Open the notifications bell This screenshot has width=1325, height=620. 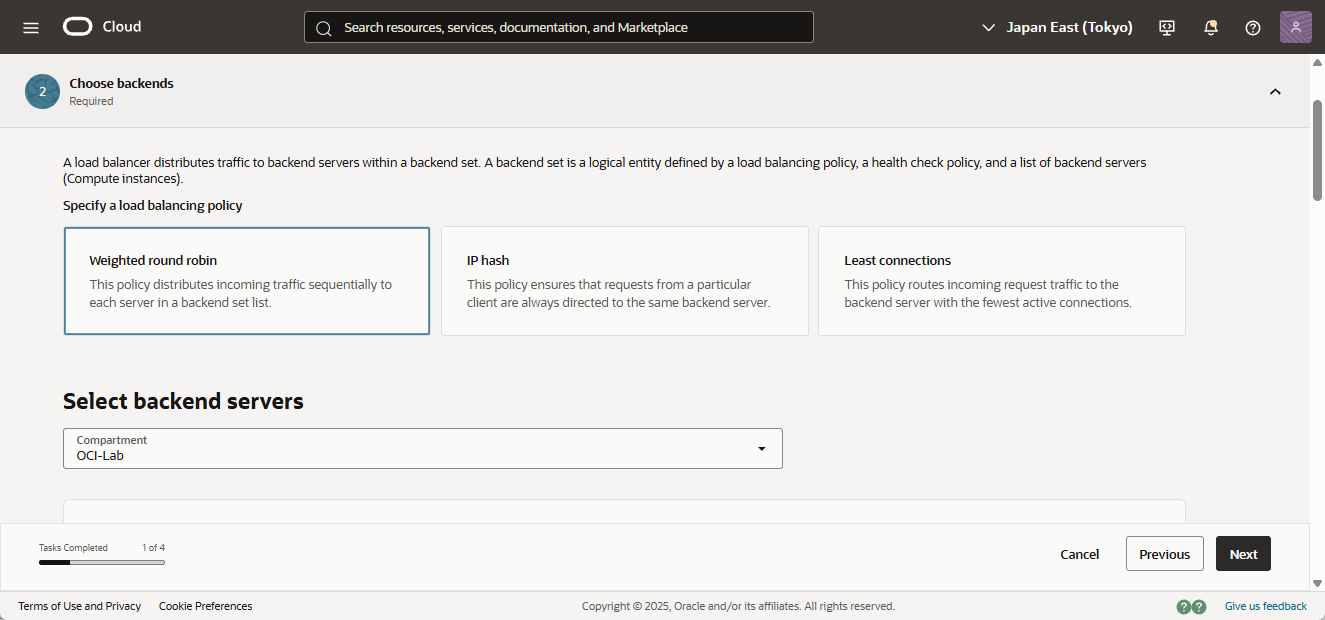[x=1210, y=27]
